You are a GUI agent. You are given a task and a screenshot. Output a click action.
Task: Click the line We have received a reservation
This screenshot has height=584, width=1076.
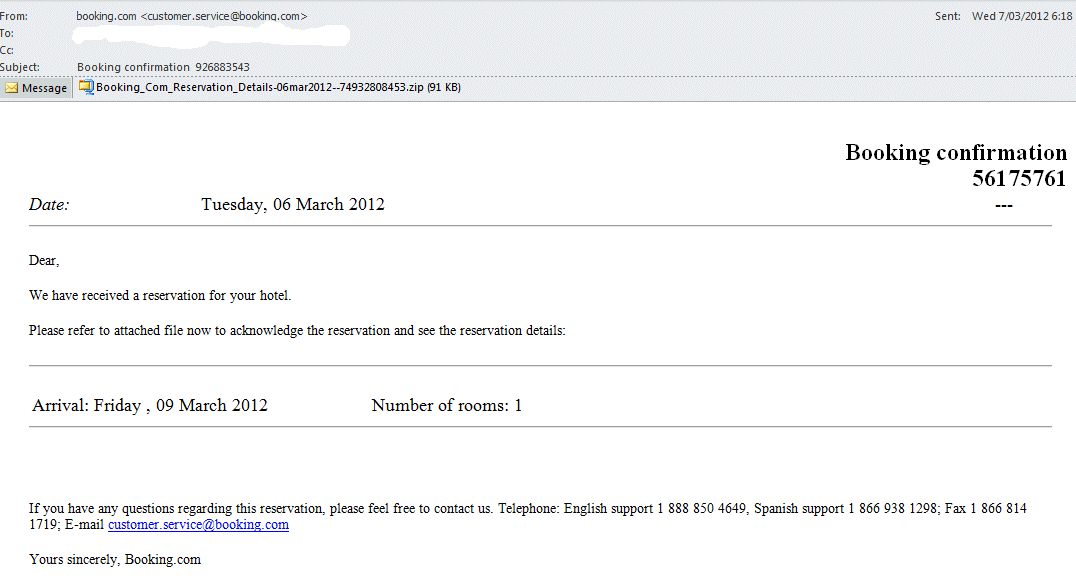point(160,296)
